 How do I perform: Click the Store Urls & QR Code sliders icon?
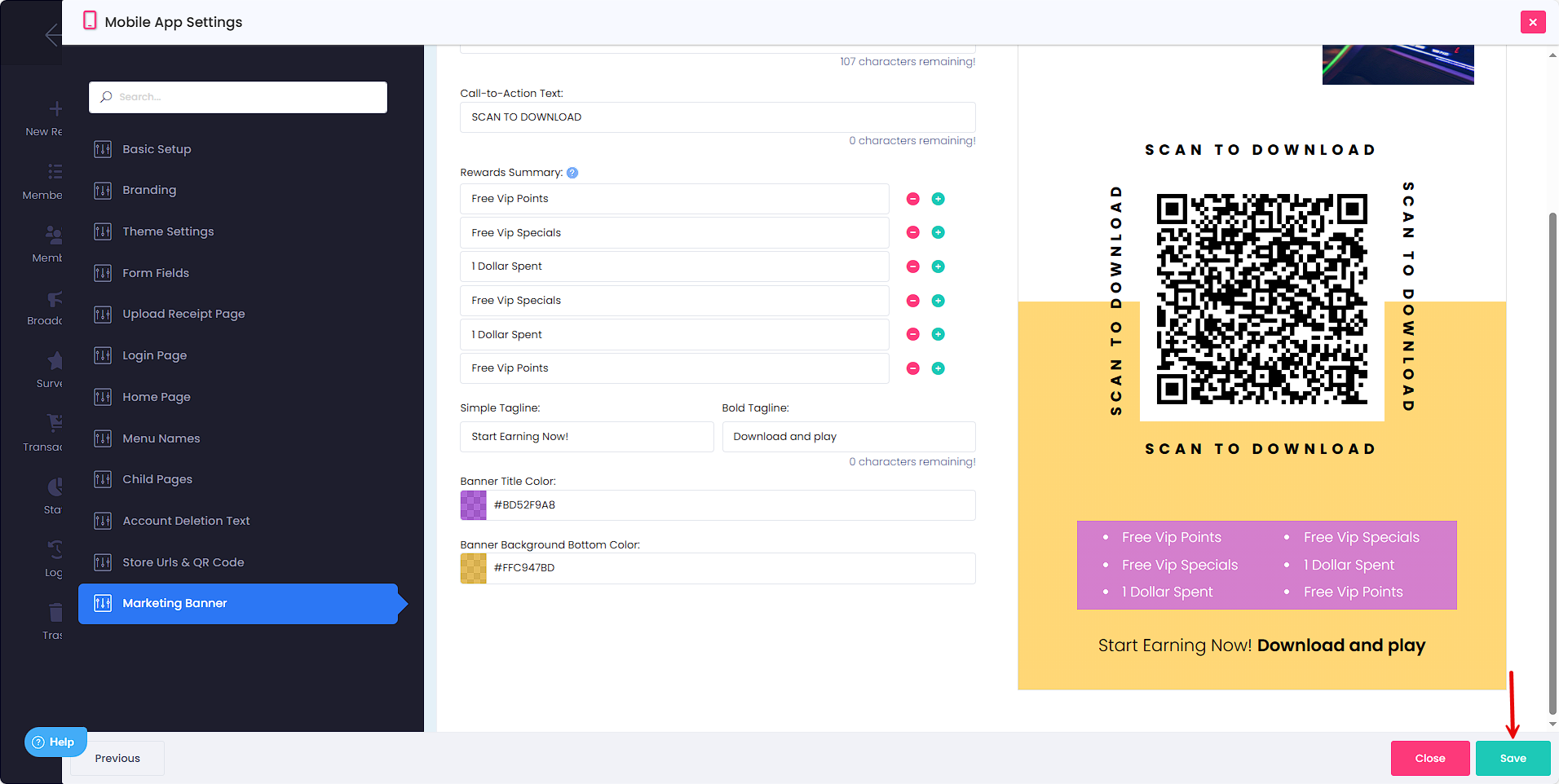[103, 562]
